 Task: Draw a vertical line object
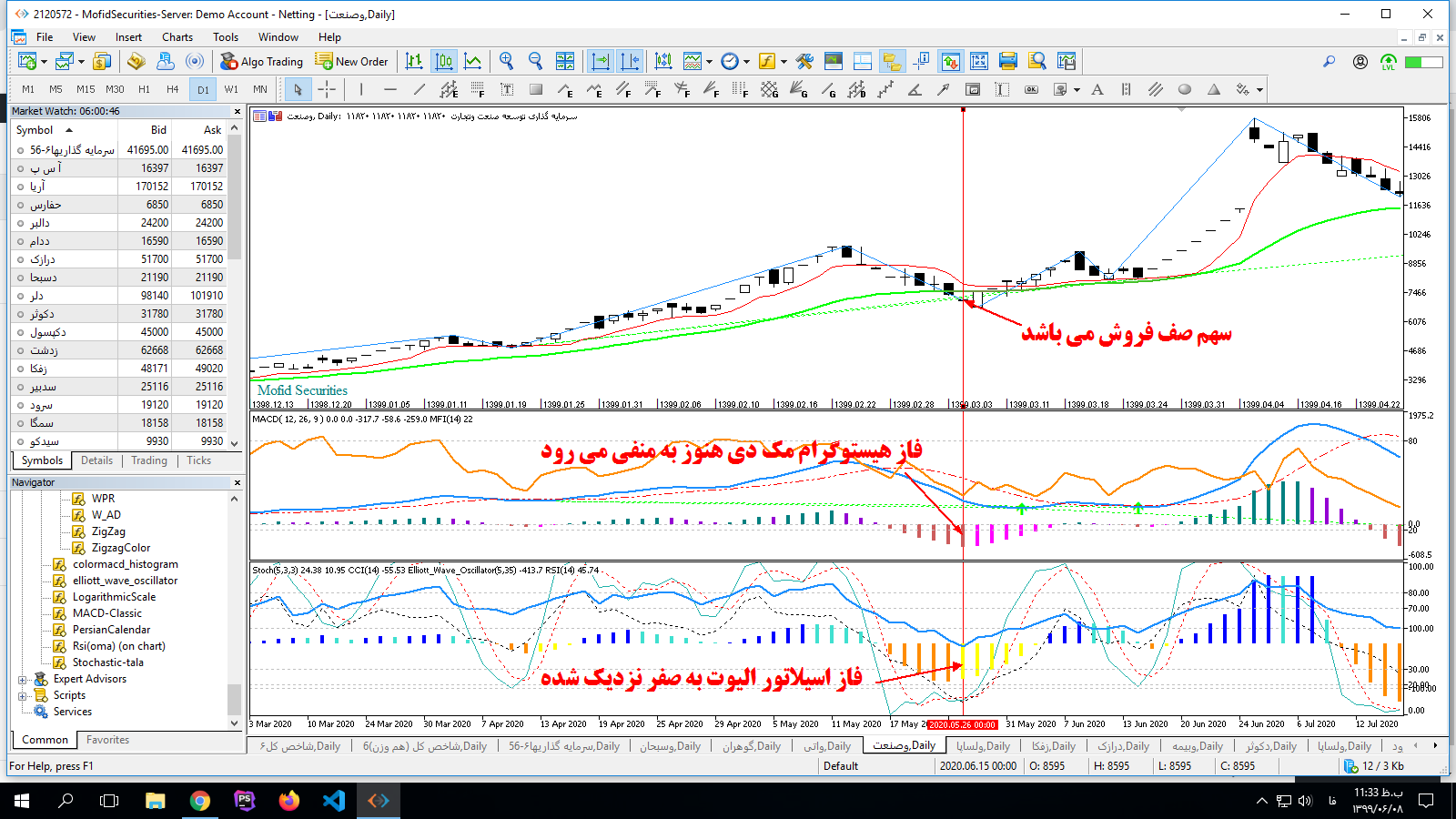(x=361, y=89)
